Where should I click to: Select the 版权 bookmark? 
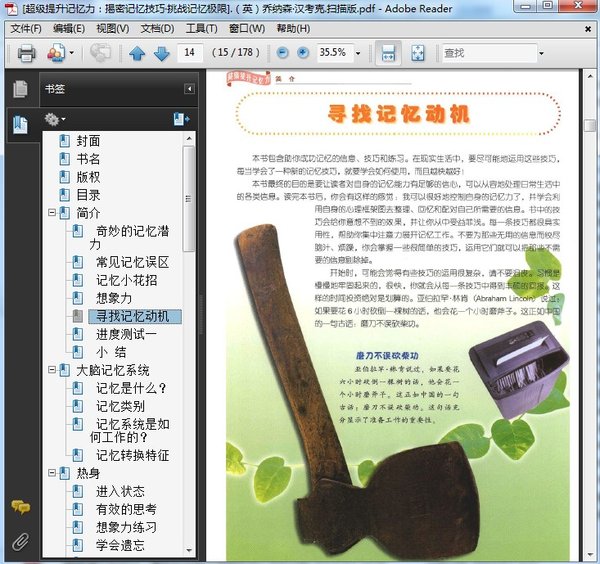coord(88,177)
